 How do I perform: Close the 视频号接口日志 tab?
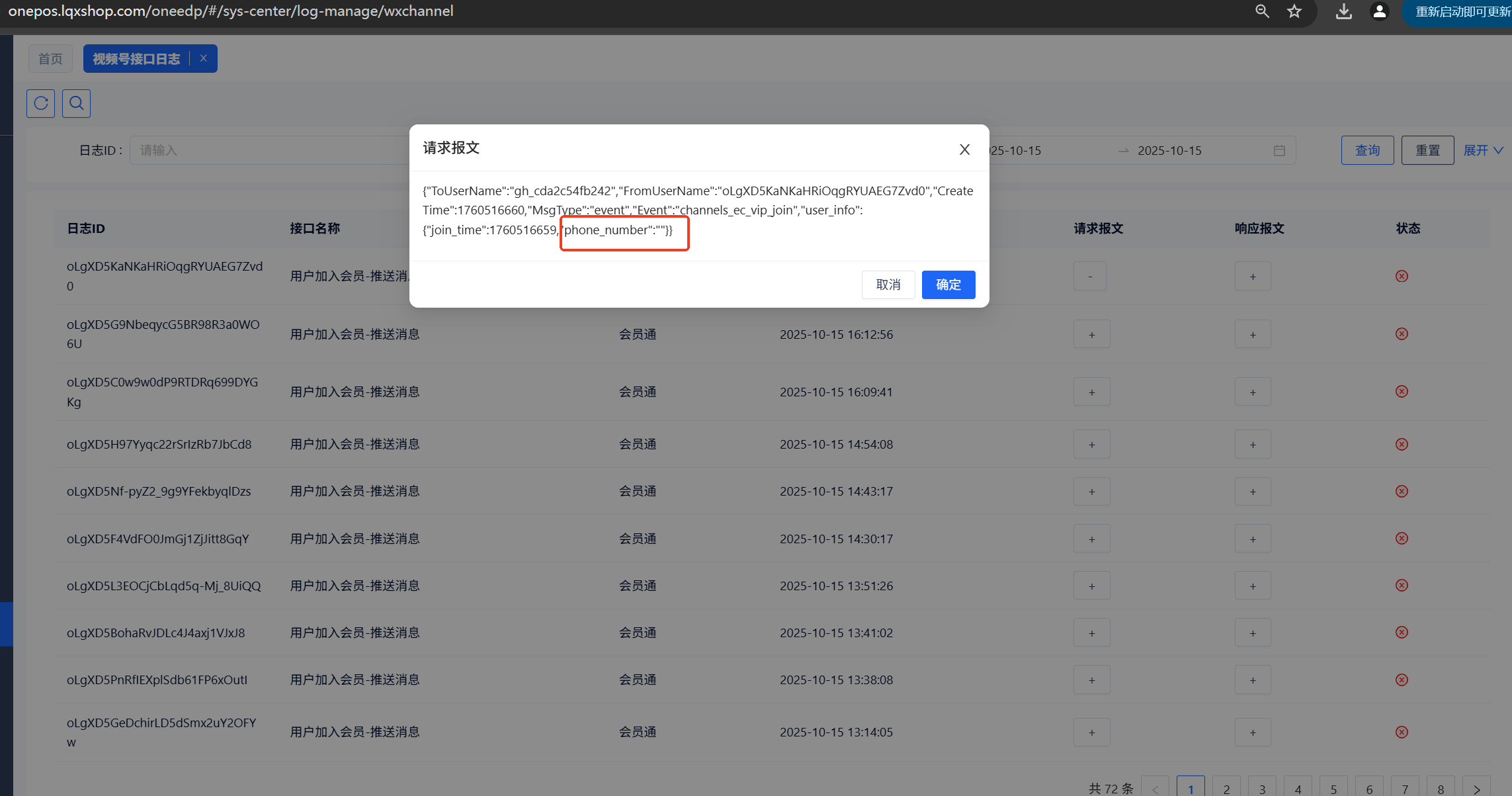coord(204,58)
